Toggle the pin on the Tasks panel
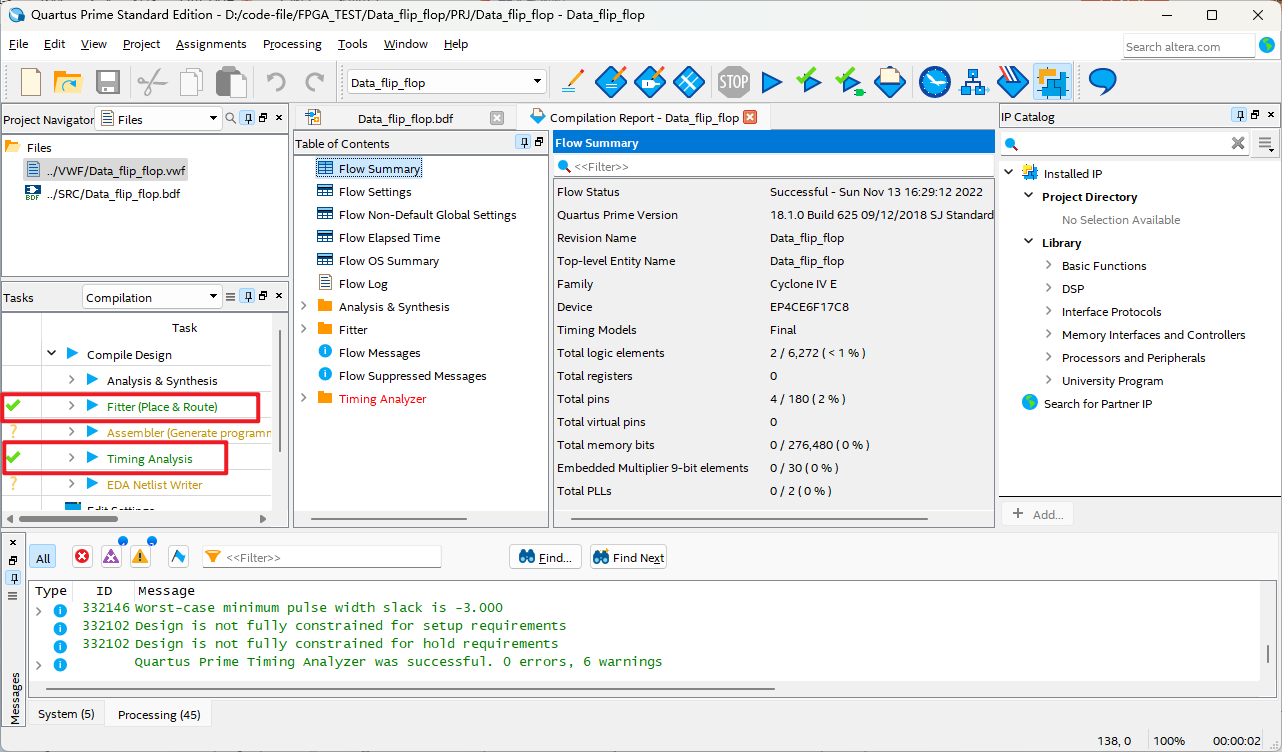Viewport: 1282px width, 752px height. click(247, 296)
